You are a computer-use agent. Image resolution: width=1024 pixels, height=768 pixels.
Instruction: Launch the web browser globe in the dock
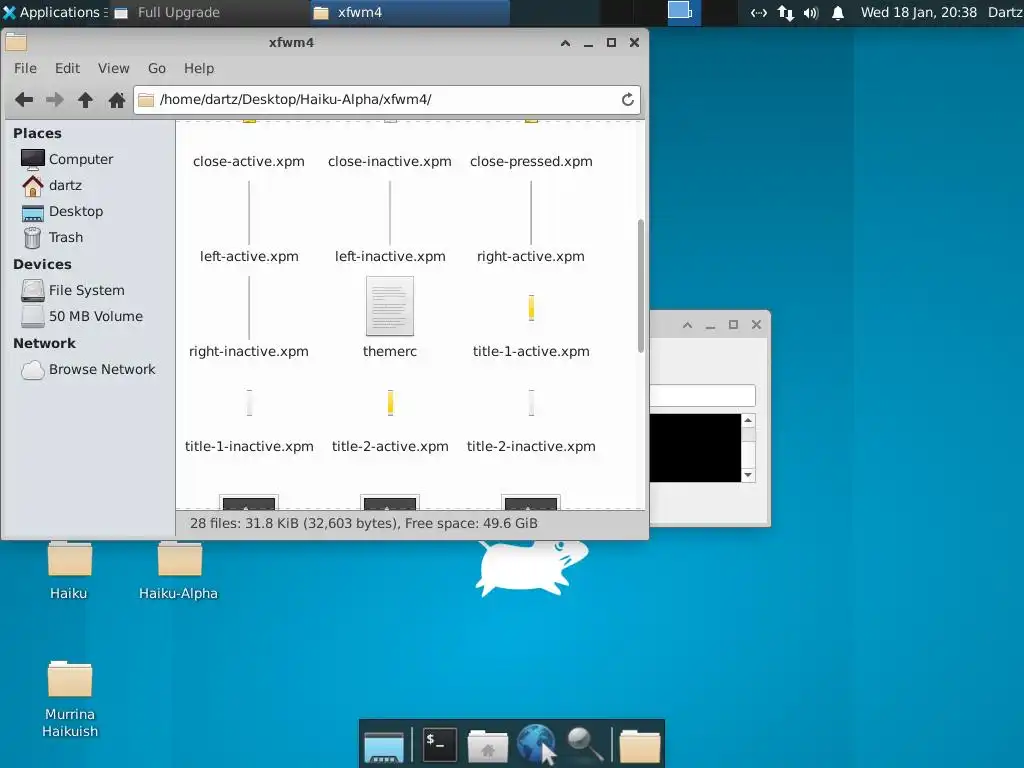pos(536,744)
